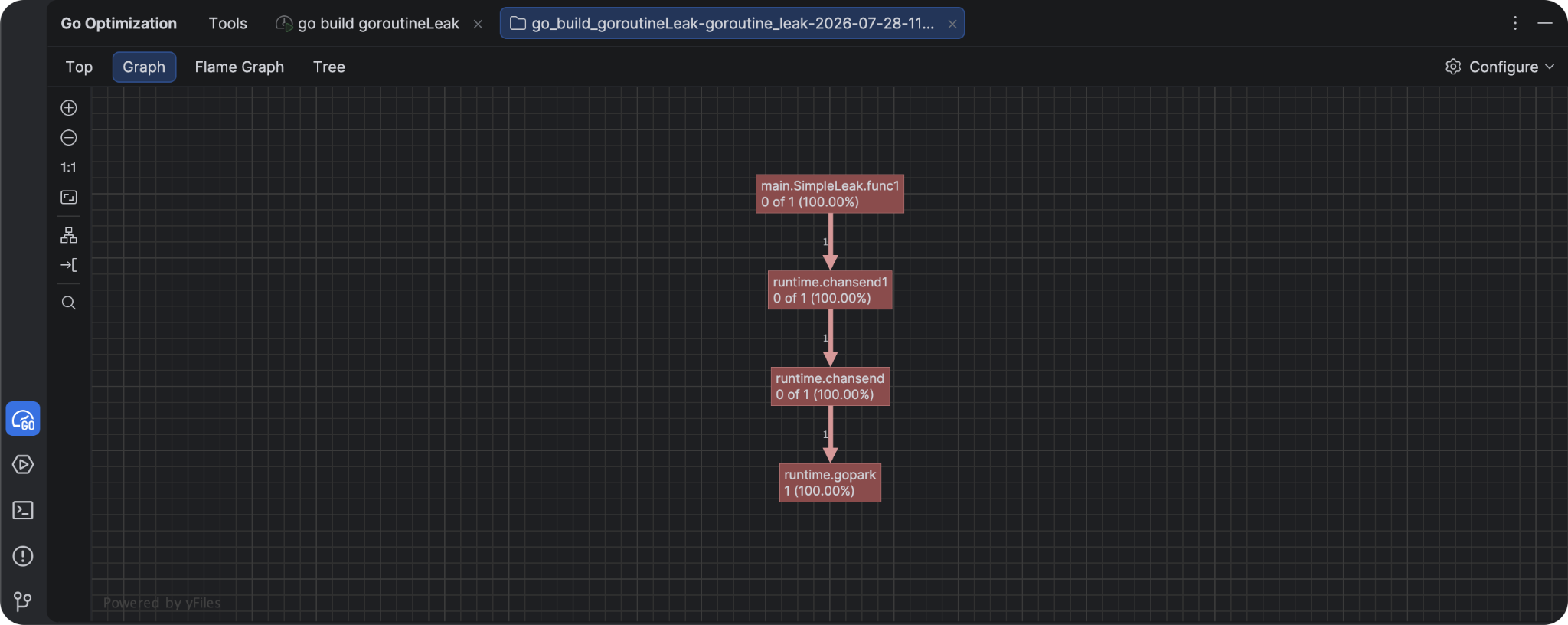Click the run icon of go build goroutineLeak tab
Image resolution: width=1568 pixels, height=625 pixels.
[284, 24]
